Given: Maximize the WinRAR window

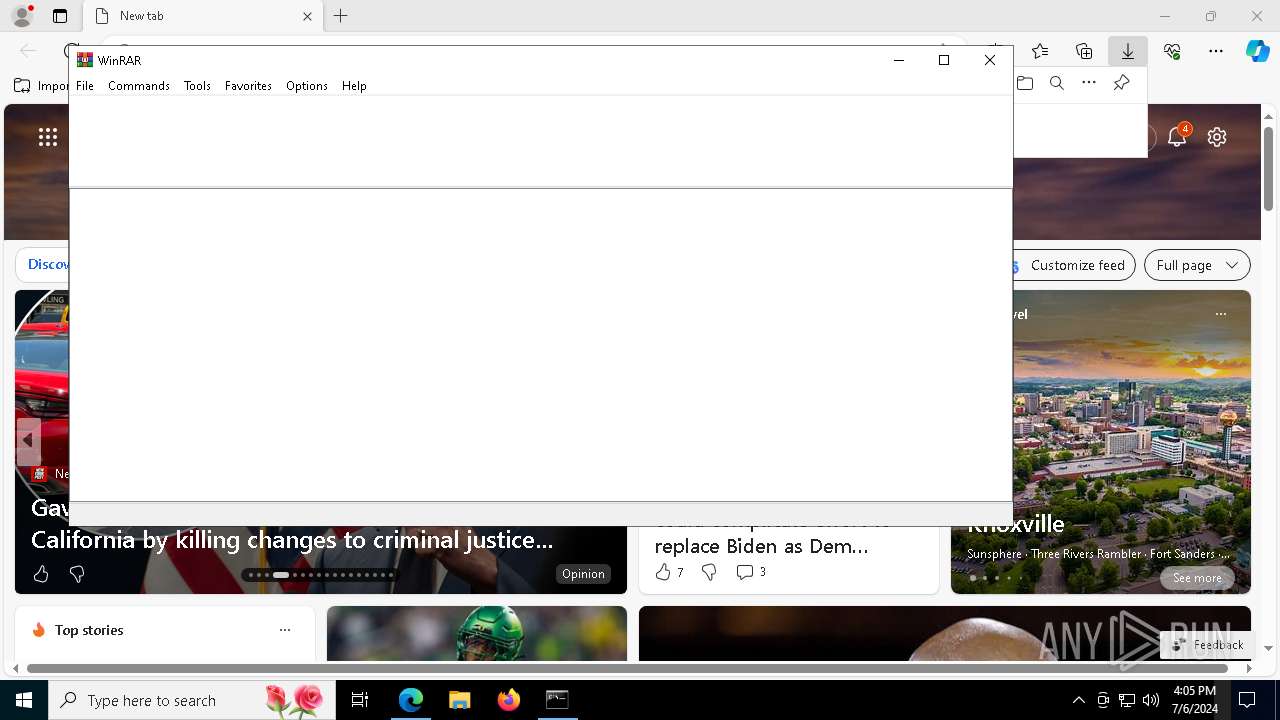Looking at the screenshot, I should [x=944, y=60].
